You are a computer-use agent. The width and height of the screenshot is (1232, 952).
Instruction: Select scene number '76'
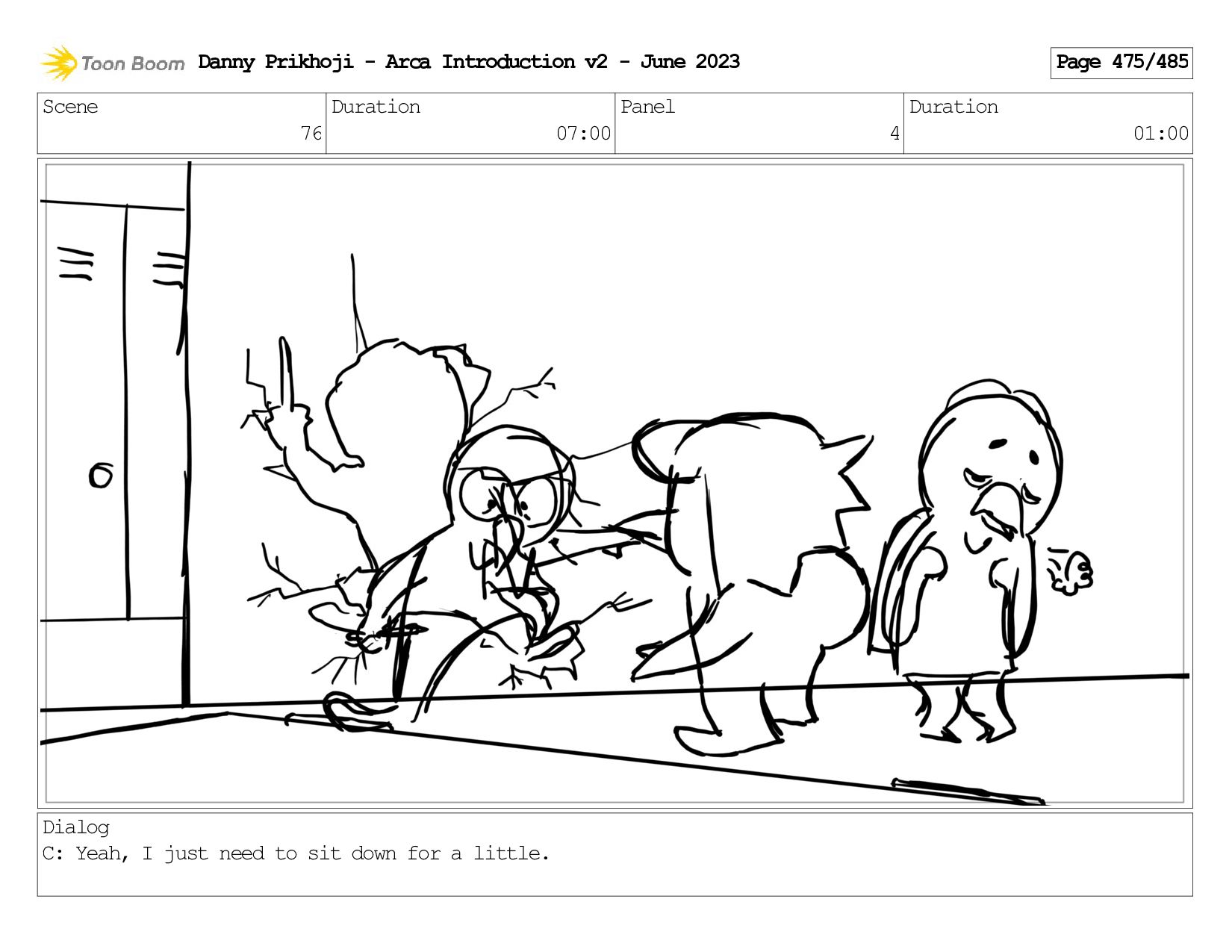pyautogui.click(x=311, y=134)
